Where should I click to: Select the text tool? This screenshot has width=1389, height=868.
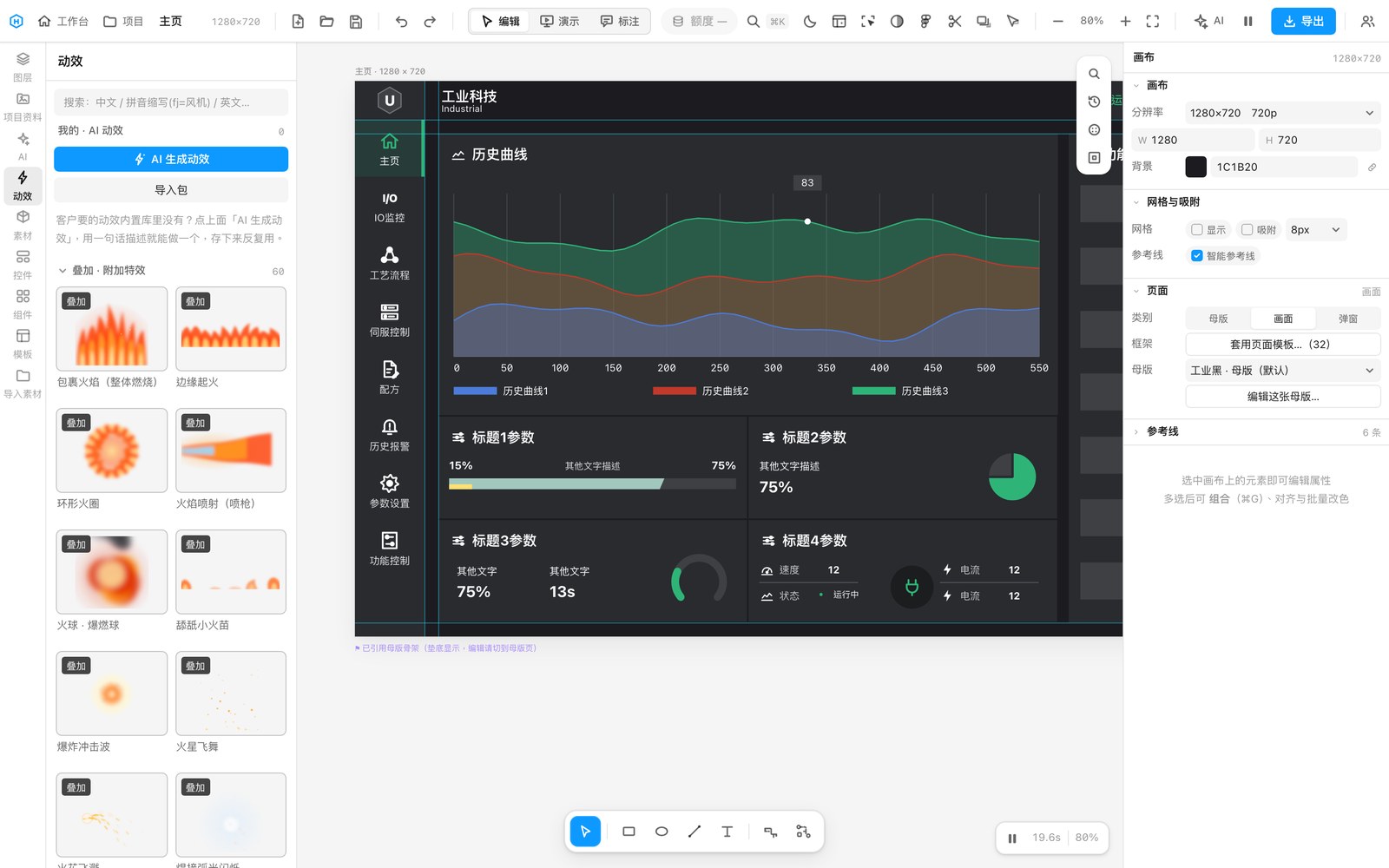727,832
